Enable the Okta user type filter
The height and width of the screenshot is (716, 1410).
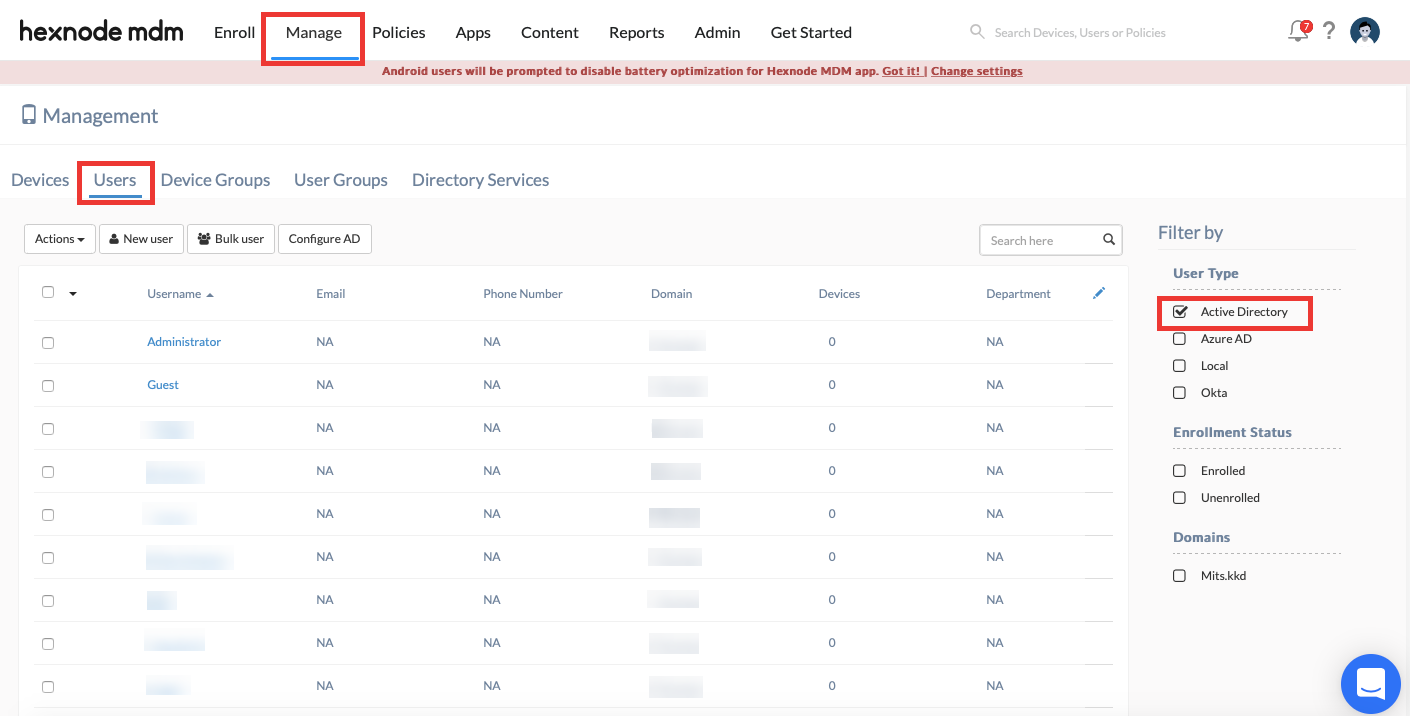(1179, 393)
